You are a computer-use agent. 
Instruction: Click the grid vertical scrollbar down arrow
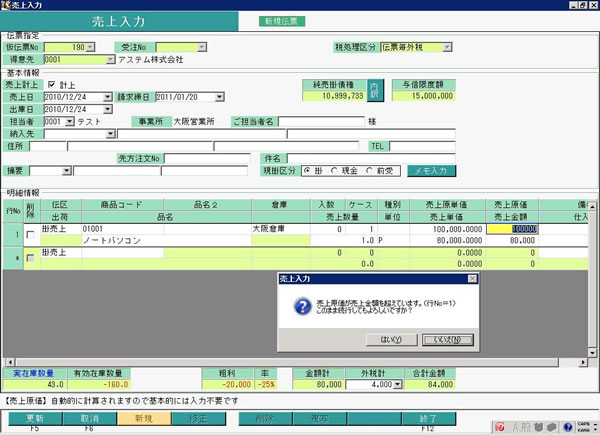pos(592,353)
